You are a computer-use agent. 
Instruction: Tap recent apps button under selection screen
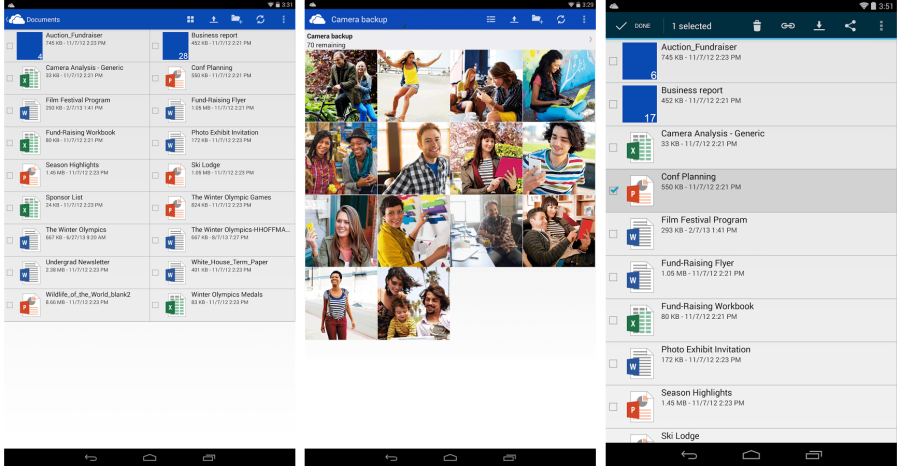(x=814, y=455)
